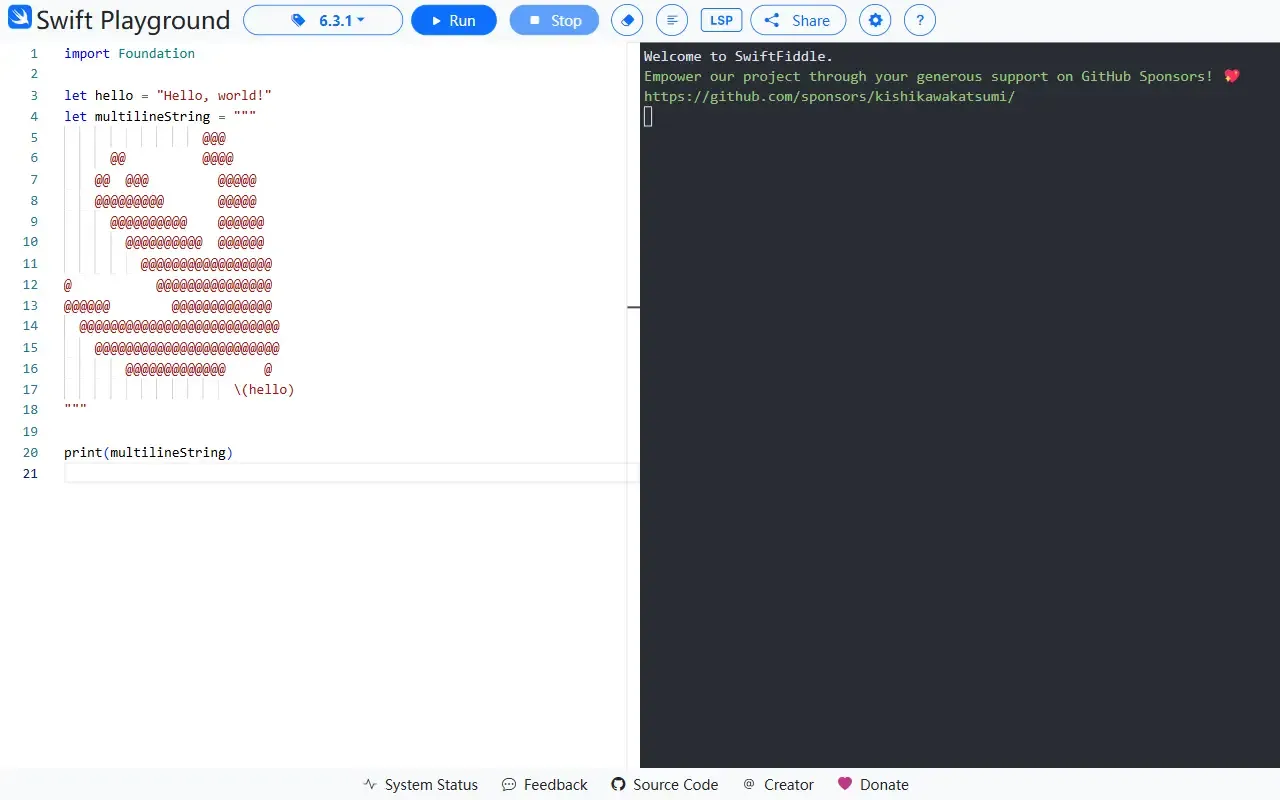The image size is (1280, 800).
Task: Click the print(multilineString) statement
Action: 149,453
